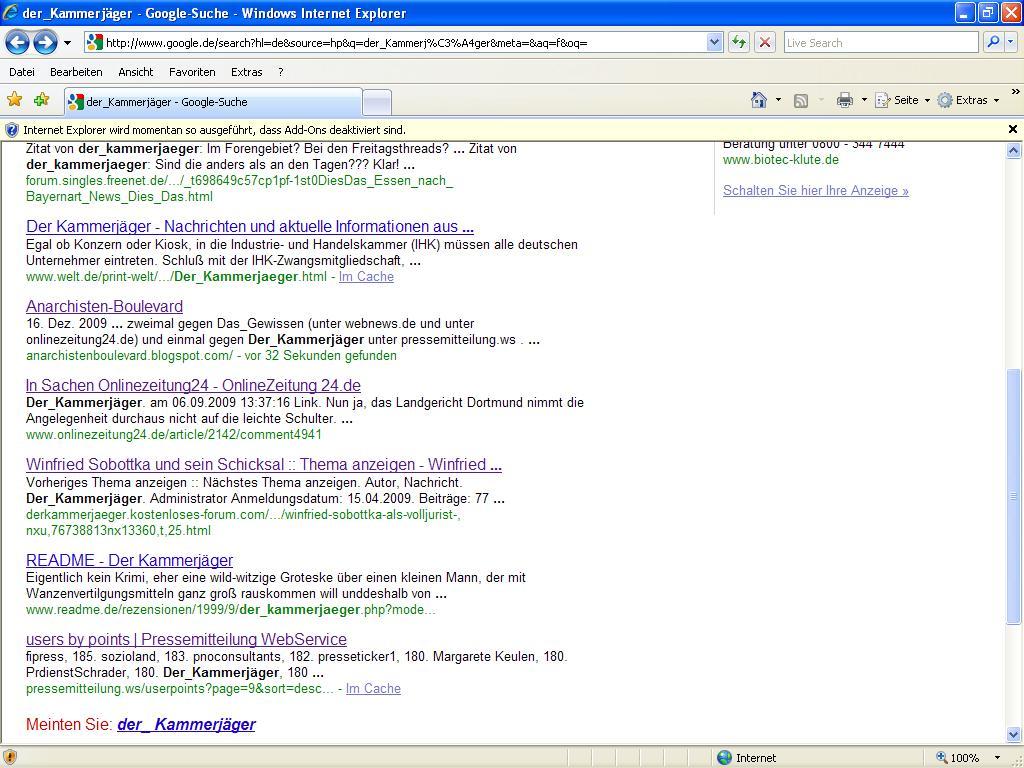Click the Meinten Sie der_ Kammerjäger suggestion
This screenshot has height=768, width=1024.
click(x=186, y=724)
